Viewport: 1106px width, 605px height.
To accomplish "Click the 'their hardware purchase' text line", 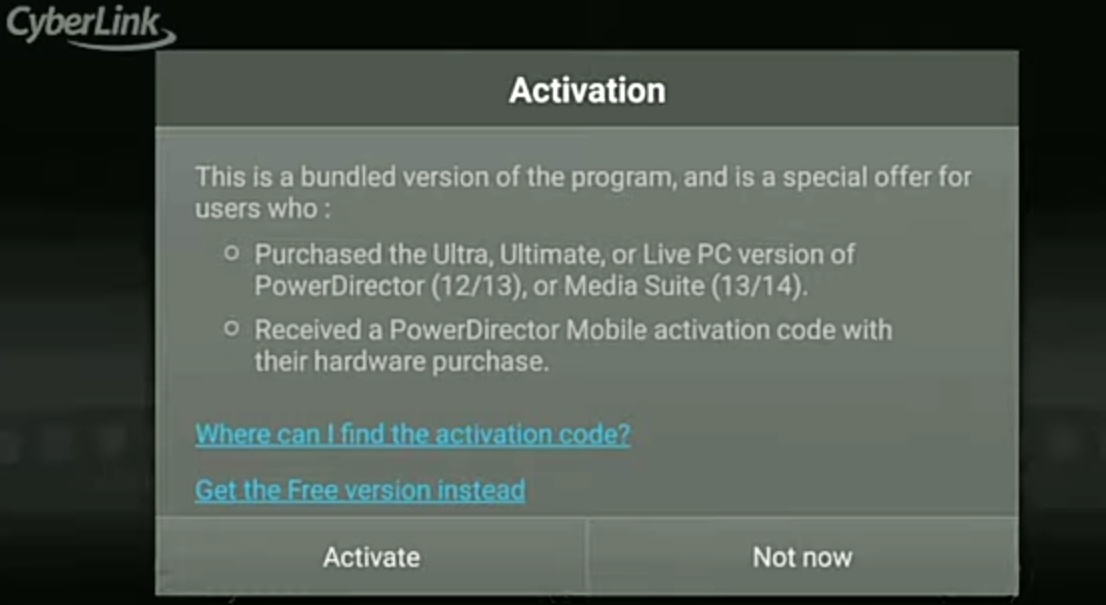I will [x=401, y=362].
